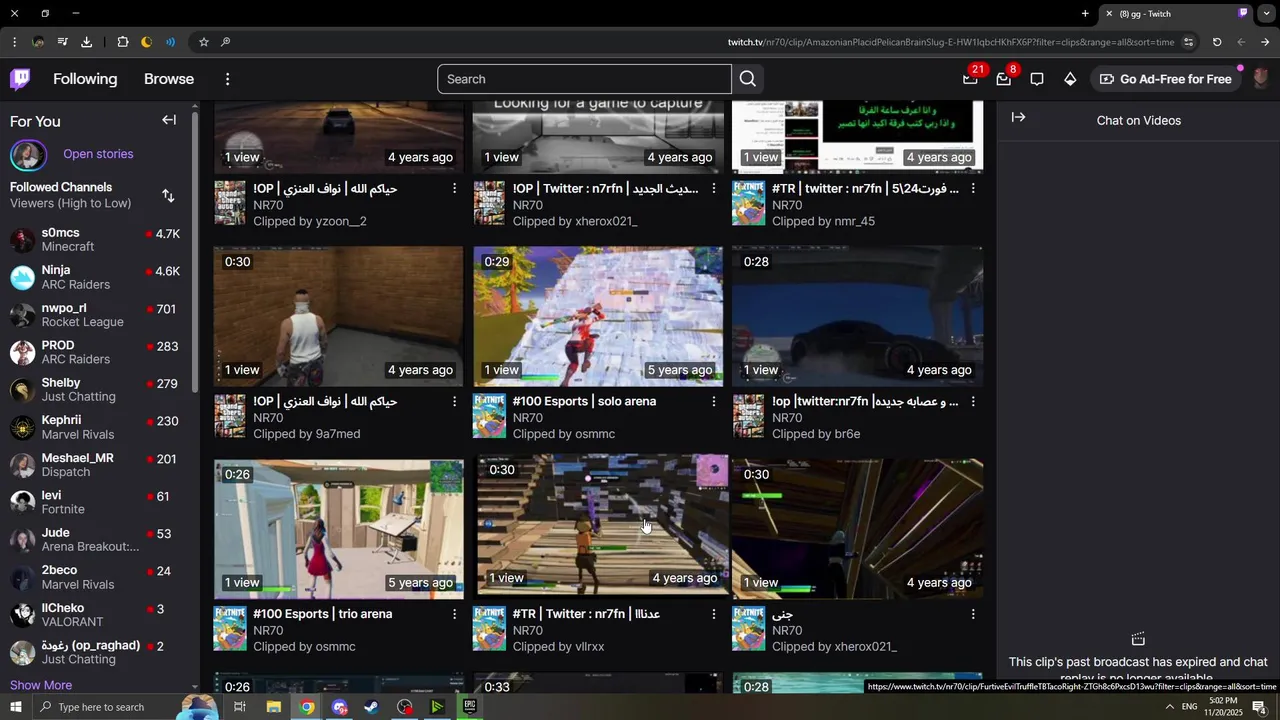Screen dimensions: 1280x720
Task: Click game box art beside clip by 9a7med
Action: (x=230, y=416)
